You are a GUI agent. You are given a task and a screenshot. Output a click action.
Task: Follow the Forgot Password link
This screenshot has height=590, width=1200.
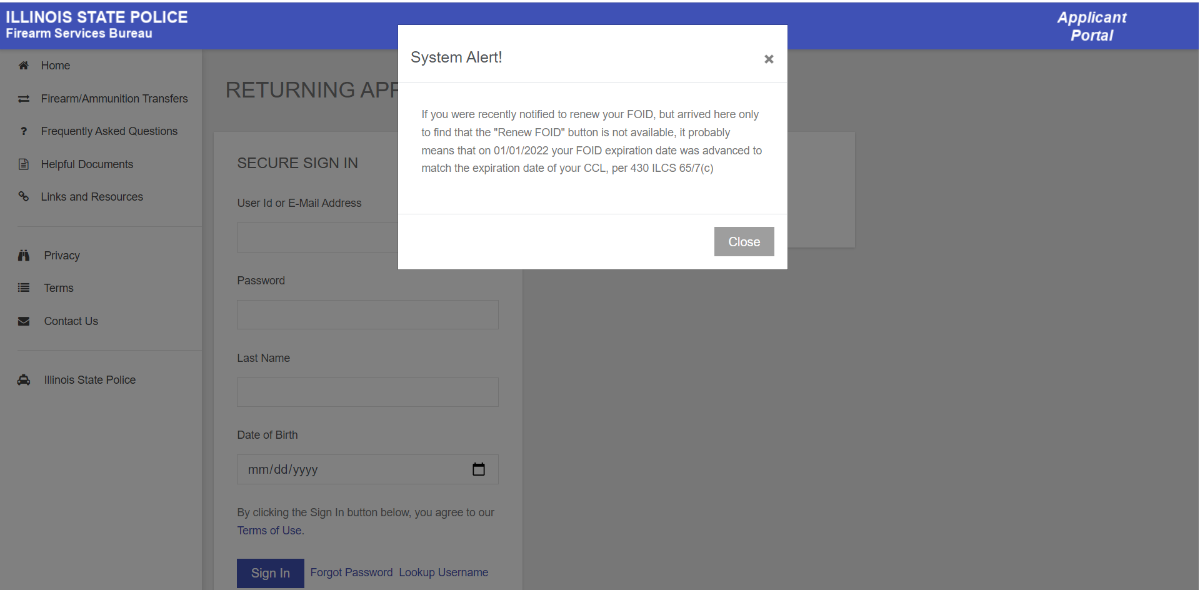pos(351,573)
